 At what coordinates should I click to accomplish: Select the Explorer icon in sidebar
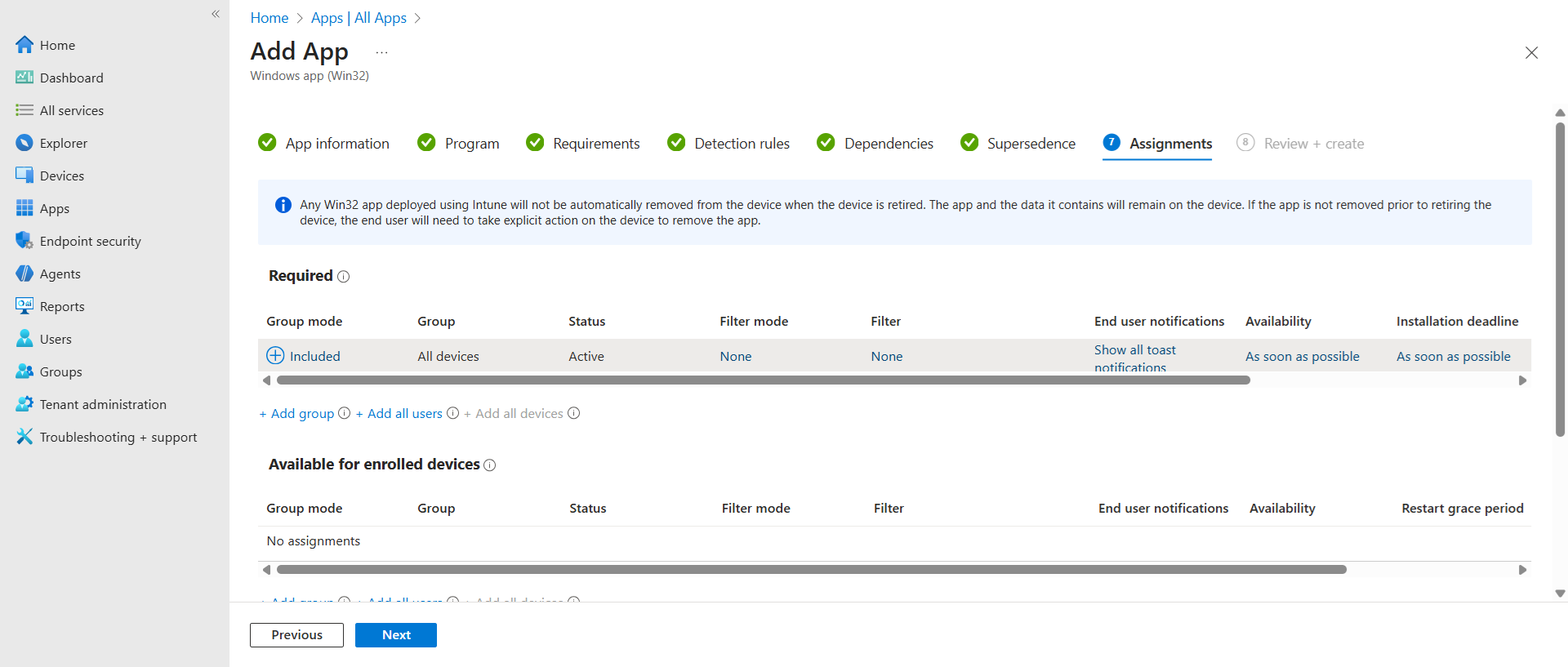(x=24, y=143)
